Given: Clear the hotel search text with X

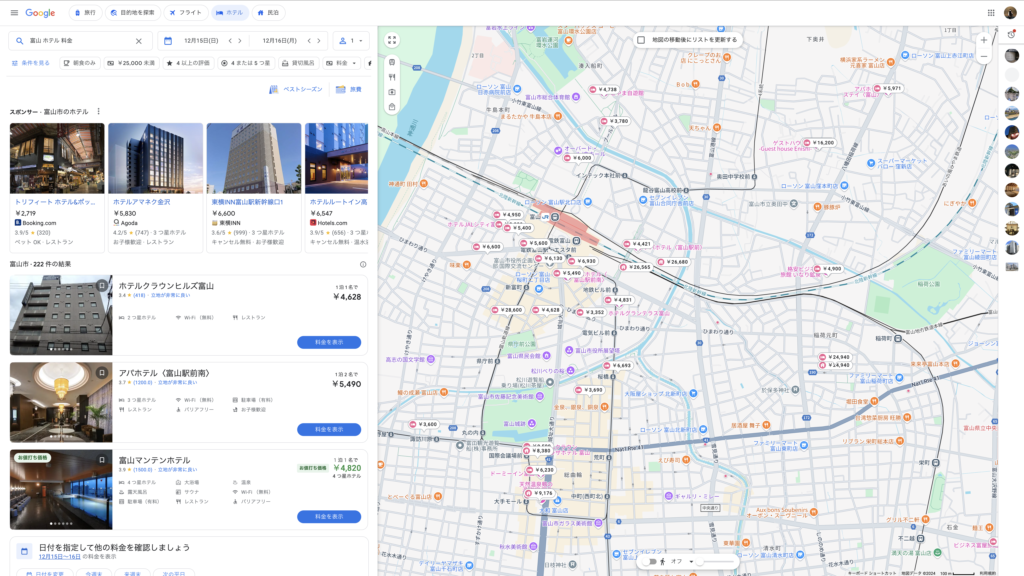Looking at the screenshot, I should 139,41.
